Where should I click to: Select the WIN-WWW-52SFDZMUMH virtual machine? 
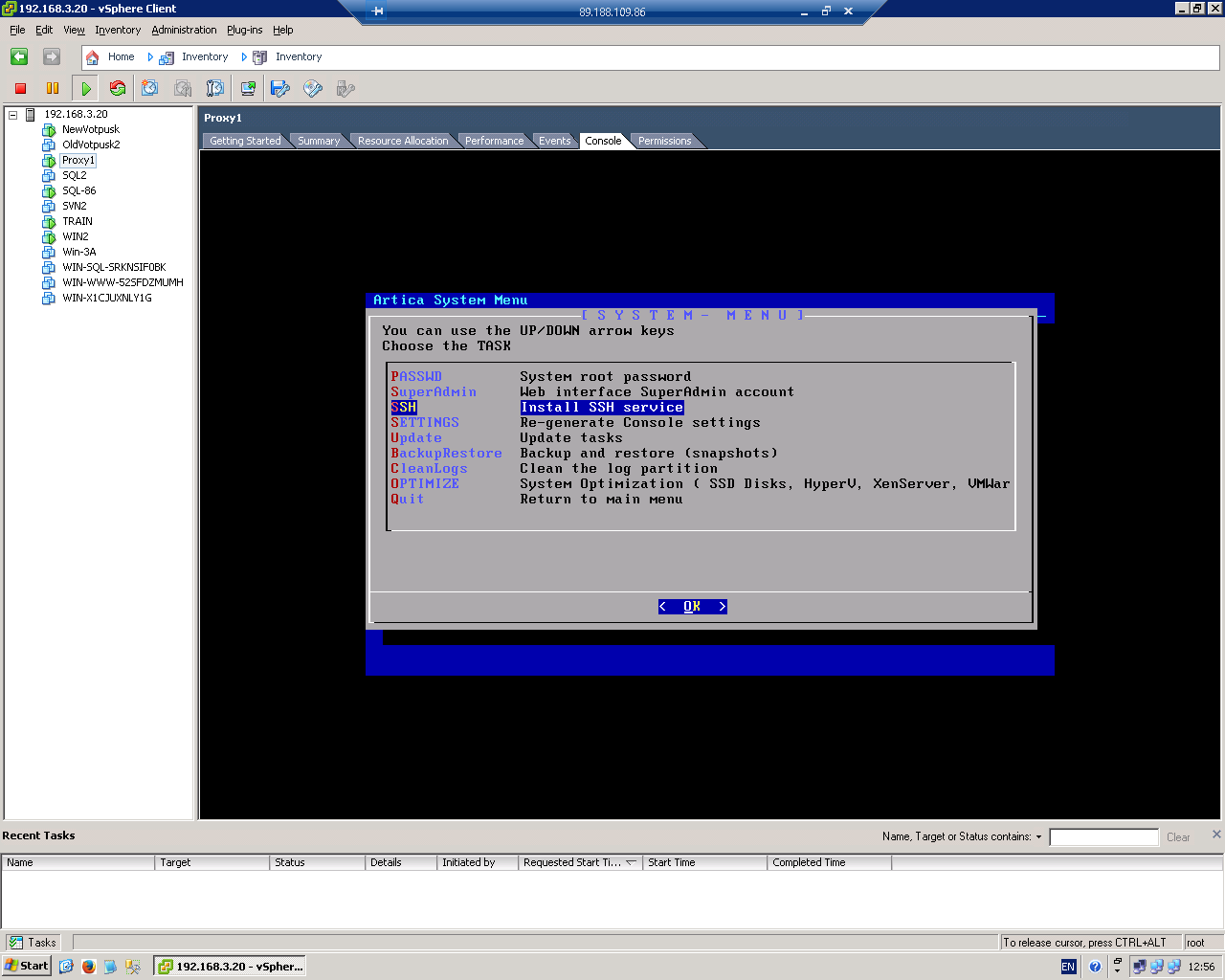(122, 282)
